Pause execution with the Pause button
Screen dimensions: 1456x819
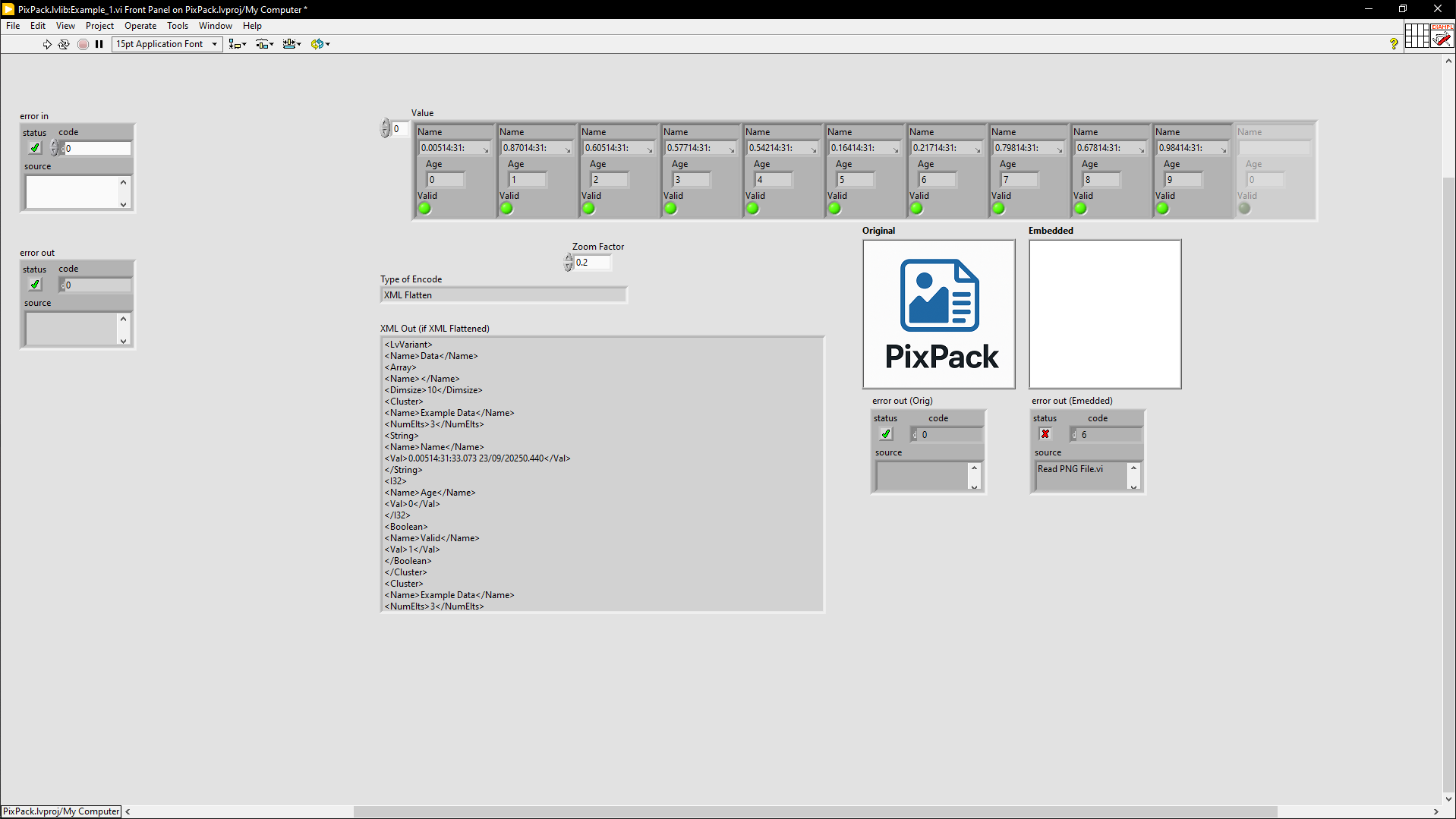[99, 44]
